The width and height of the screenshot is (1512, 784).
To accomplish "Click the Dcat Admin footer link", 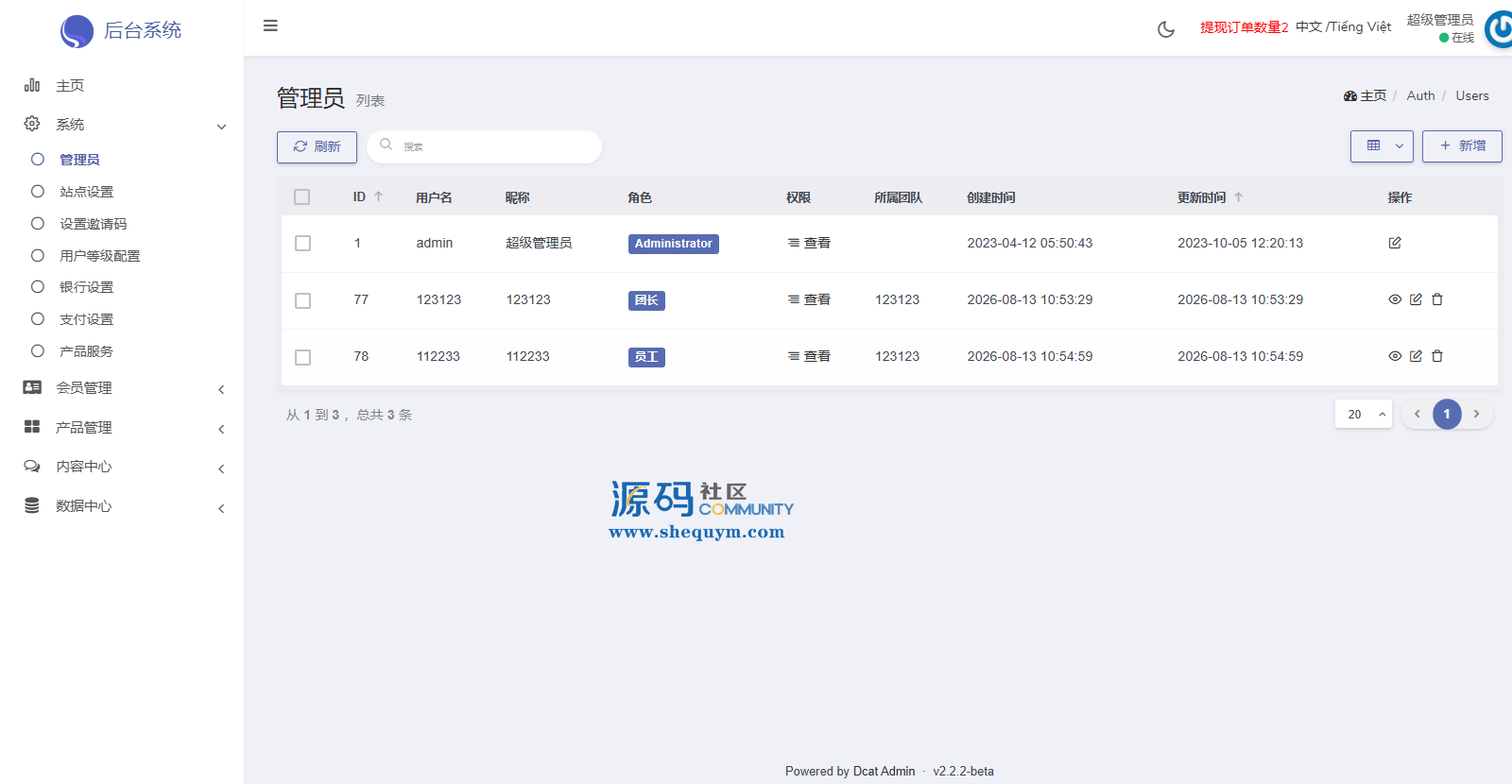I will pos(884,771).
